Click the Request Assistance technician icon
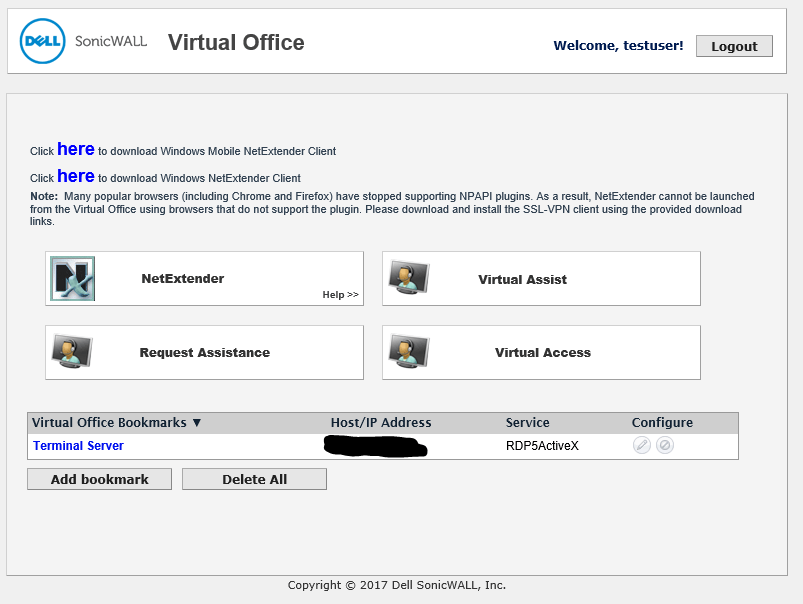 click(x=72, y=351)
